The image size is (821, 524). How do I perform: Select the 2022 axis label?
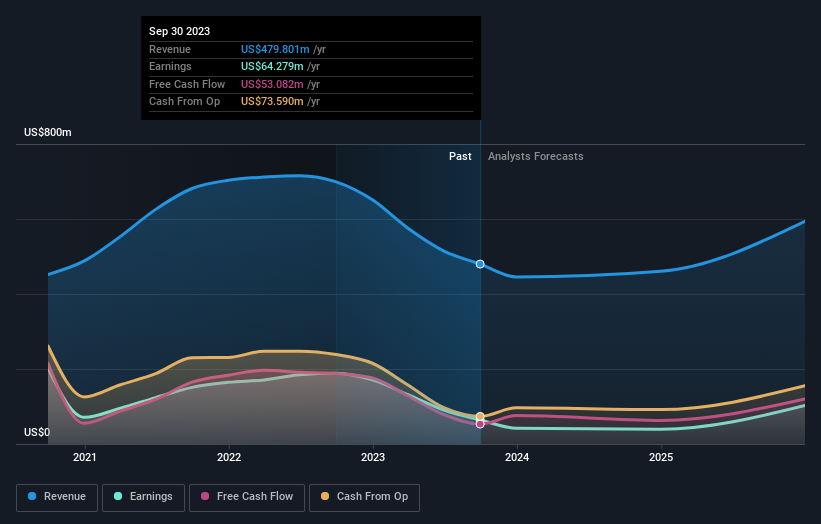pyautogui.click(x=229, y=457)
